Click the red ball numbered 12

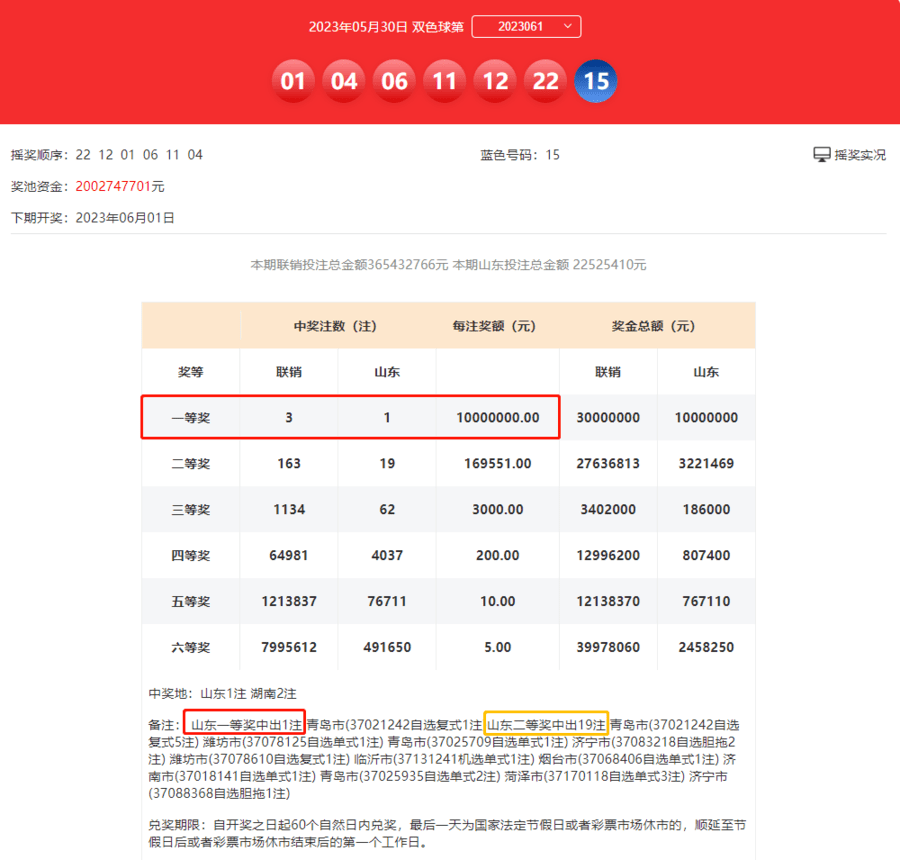click(x=495, y=81)
